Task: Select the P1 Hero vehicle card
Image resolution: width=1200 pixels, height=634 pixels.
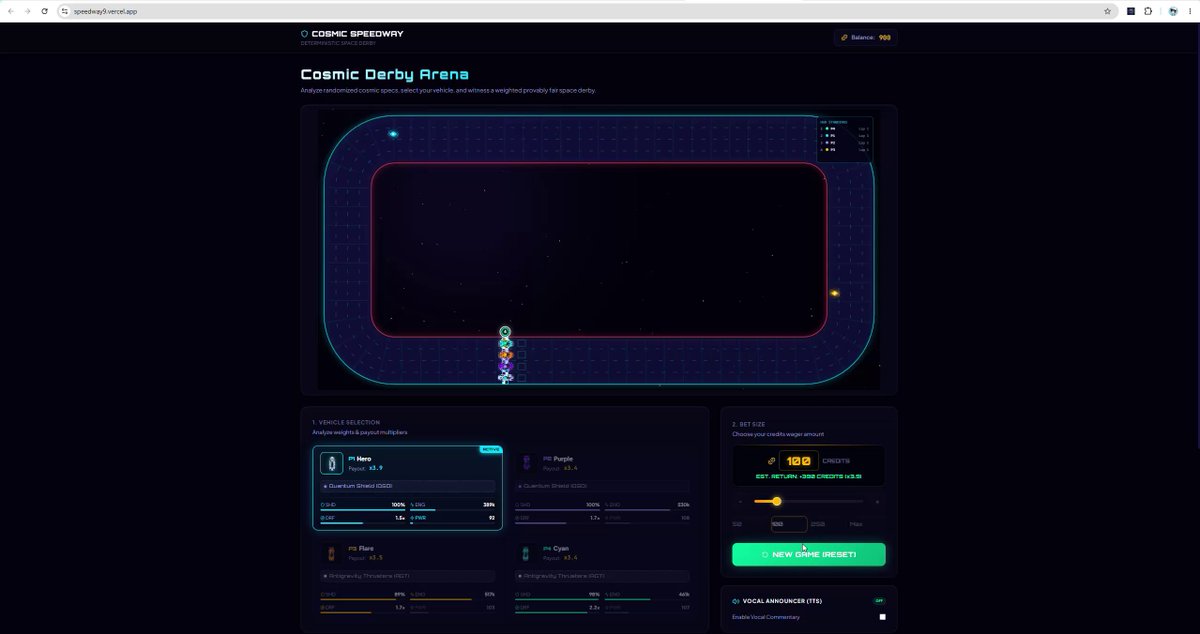Action: [407, 488]
